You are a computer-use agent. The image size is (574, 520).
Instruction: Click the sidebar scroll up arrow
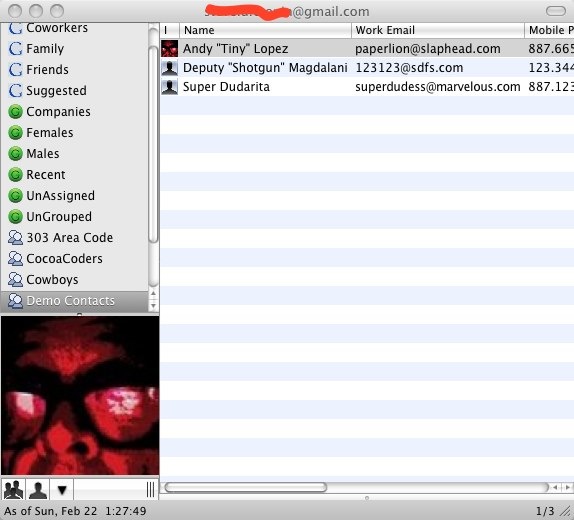tap(153, 294)
